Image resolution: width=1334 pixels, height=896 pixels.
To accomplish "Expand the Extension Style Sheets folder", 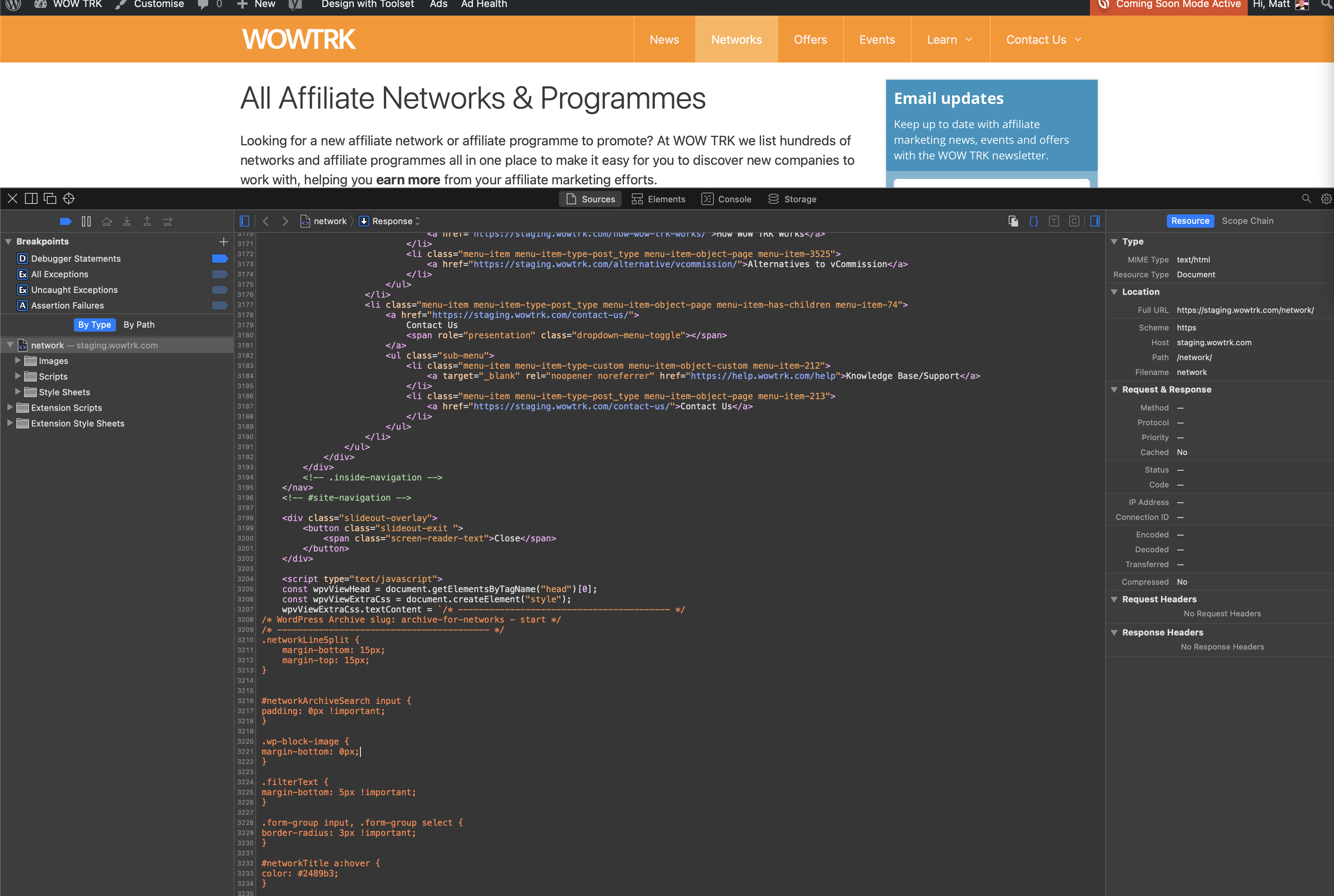I will pos(10,423).
